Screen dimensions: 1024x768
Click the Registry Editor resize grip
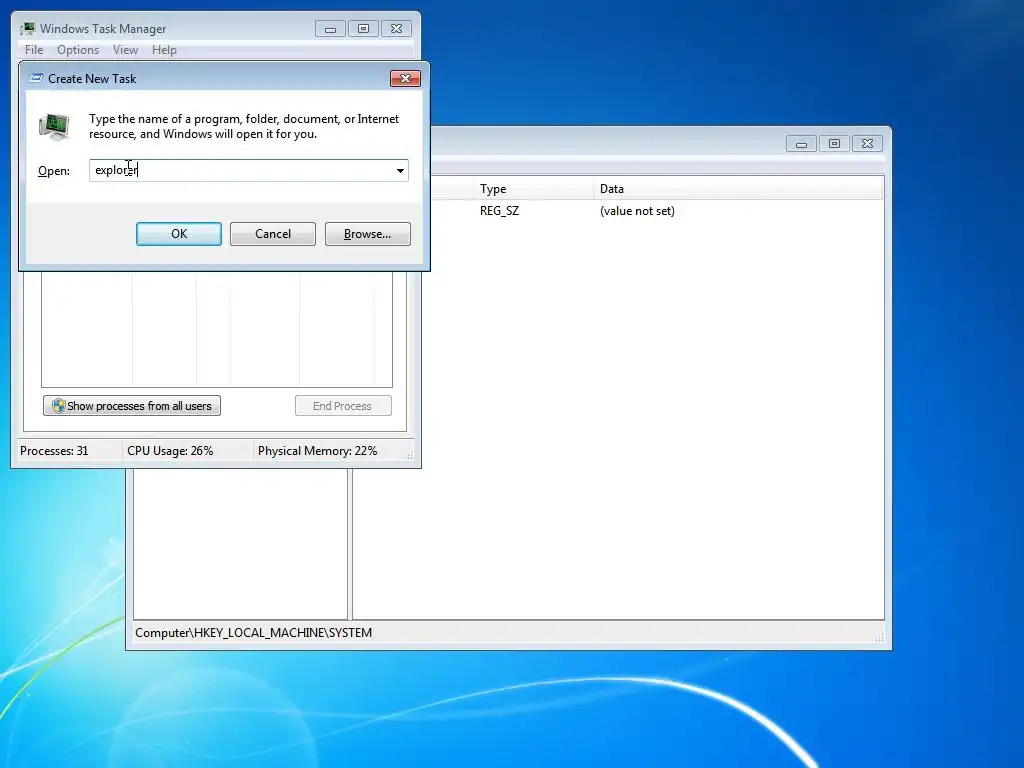tap(880, 637)
